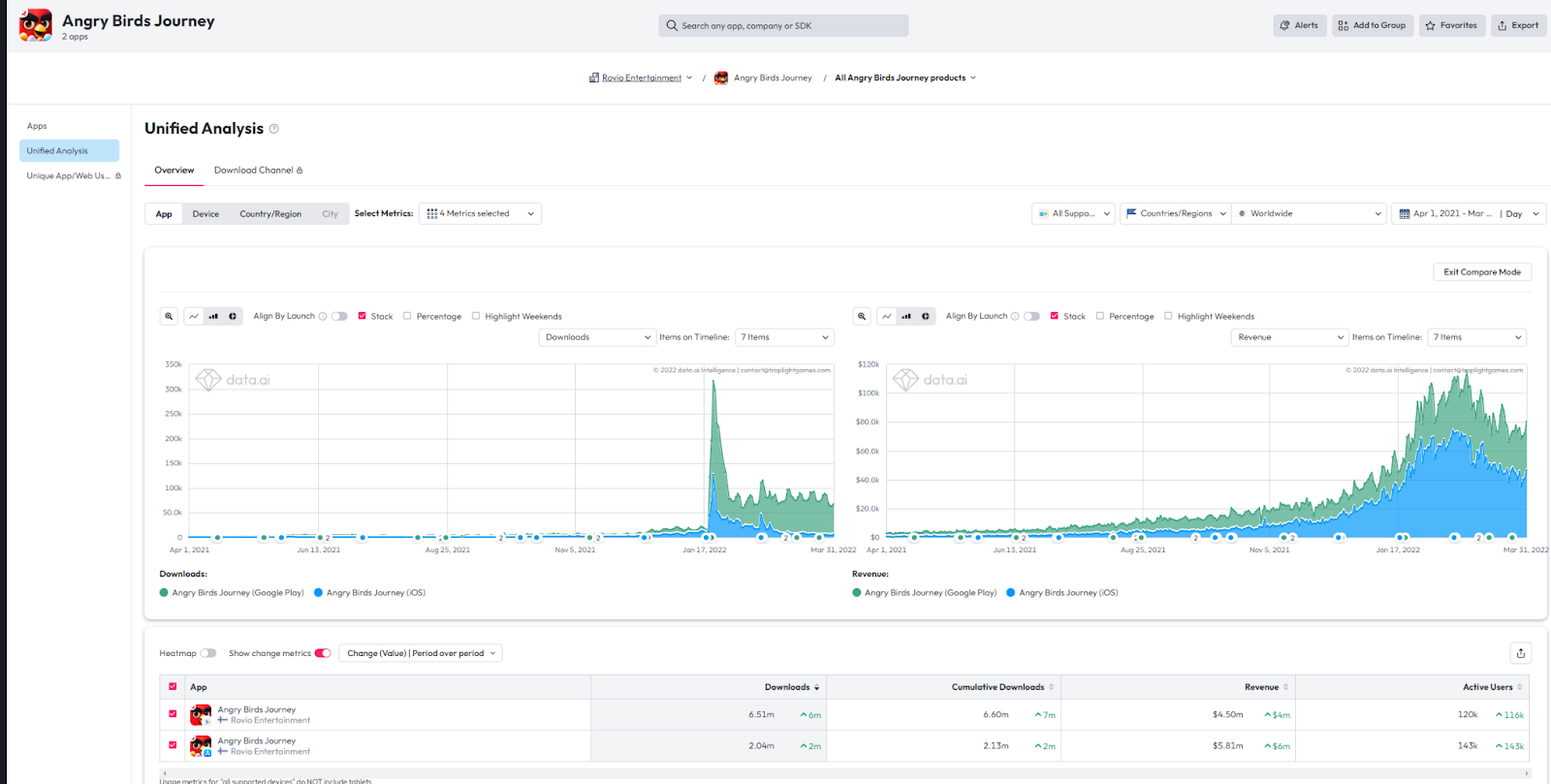Uncheck Stack on Downloads chart

click(362, 316)
